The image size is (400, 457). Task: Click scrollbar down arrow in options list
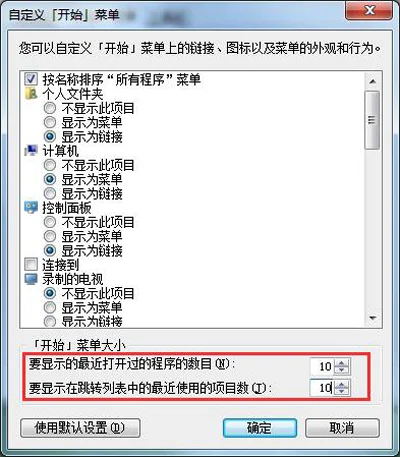coord(373,318)
